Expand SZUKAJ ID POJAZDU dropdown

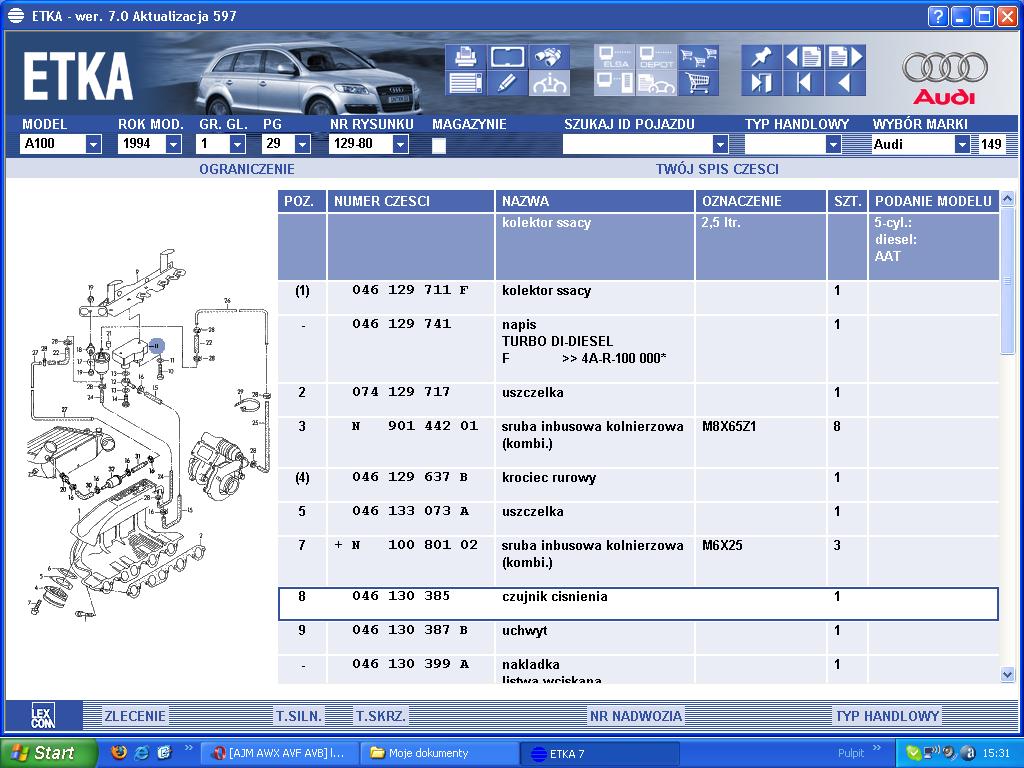point(720,144)
